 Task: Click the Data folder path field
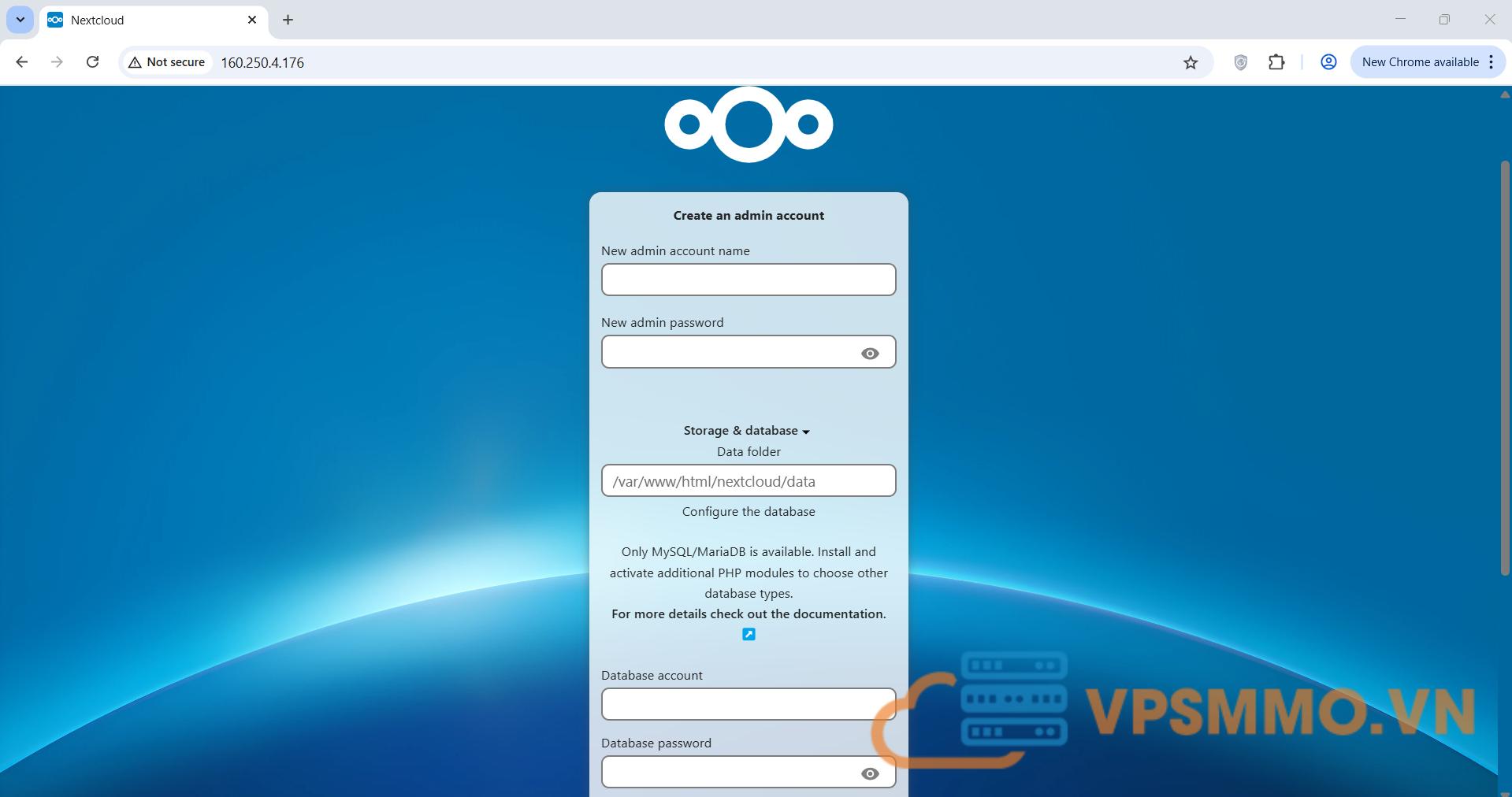[748, 480]
